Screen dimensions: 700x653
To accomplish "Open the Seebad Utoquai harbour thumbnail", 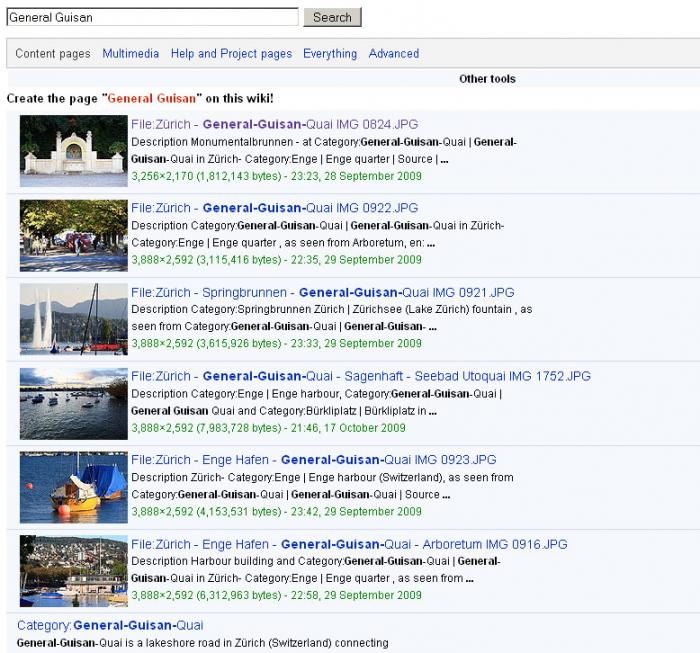I will pos(73,403).
